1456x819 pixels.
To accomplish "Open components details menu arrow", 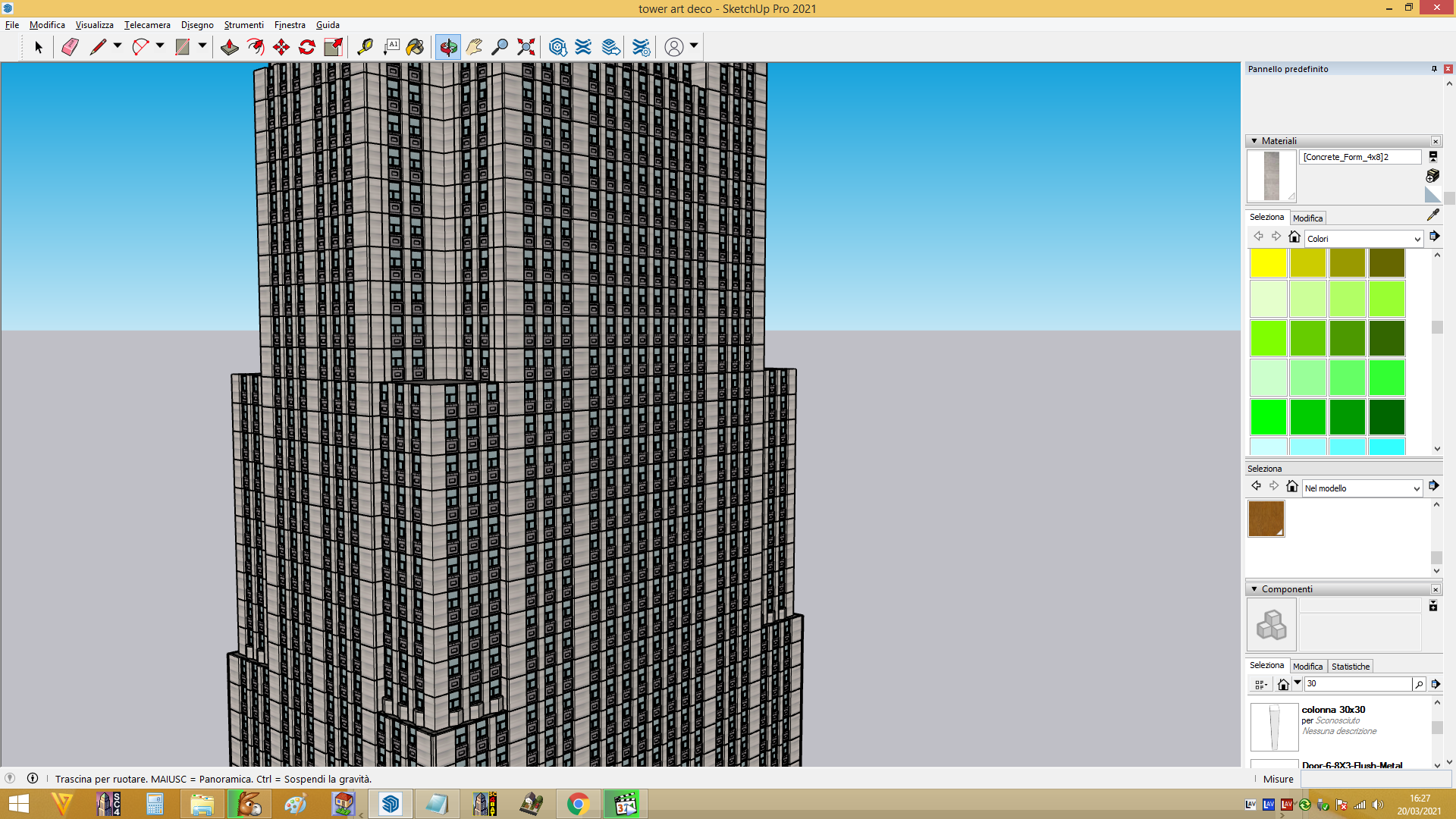I will (1435, 684).
